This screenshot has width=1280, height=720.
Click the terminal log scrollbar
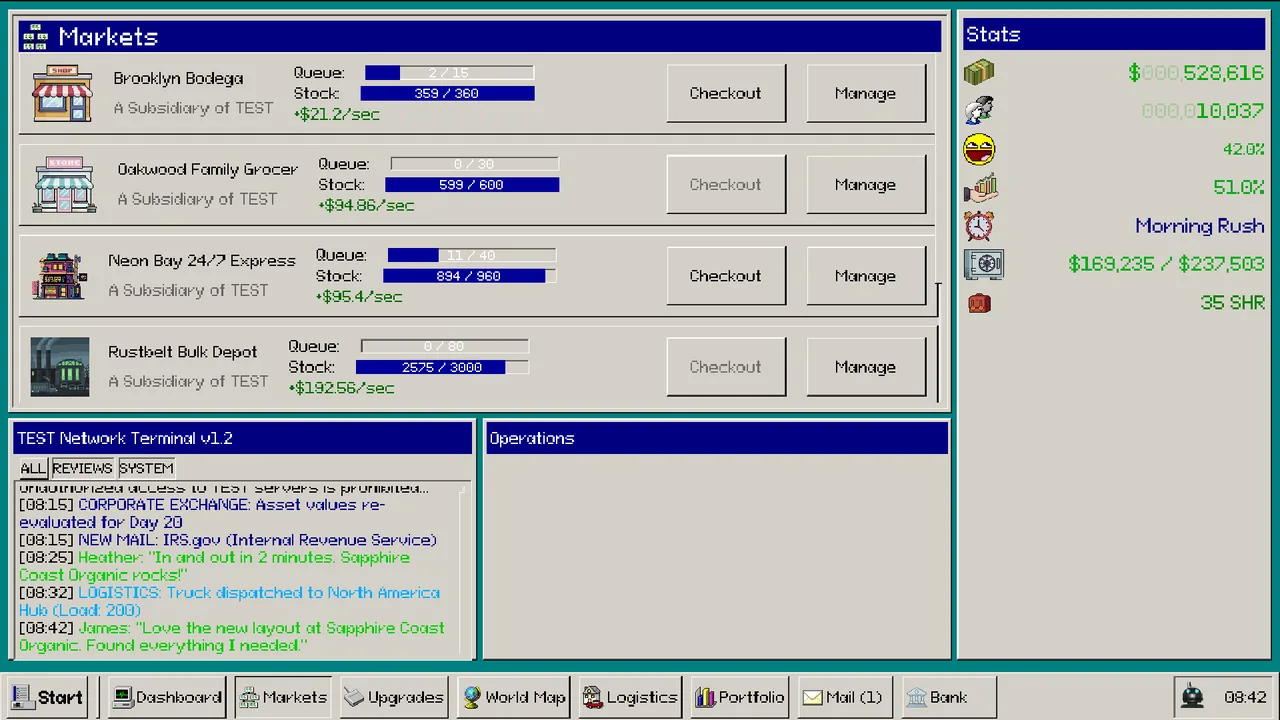click(465, 570)
